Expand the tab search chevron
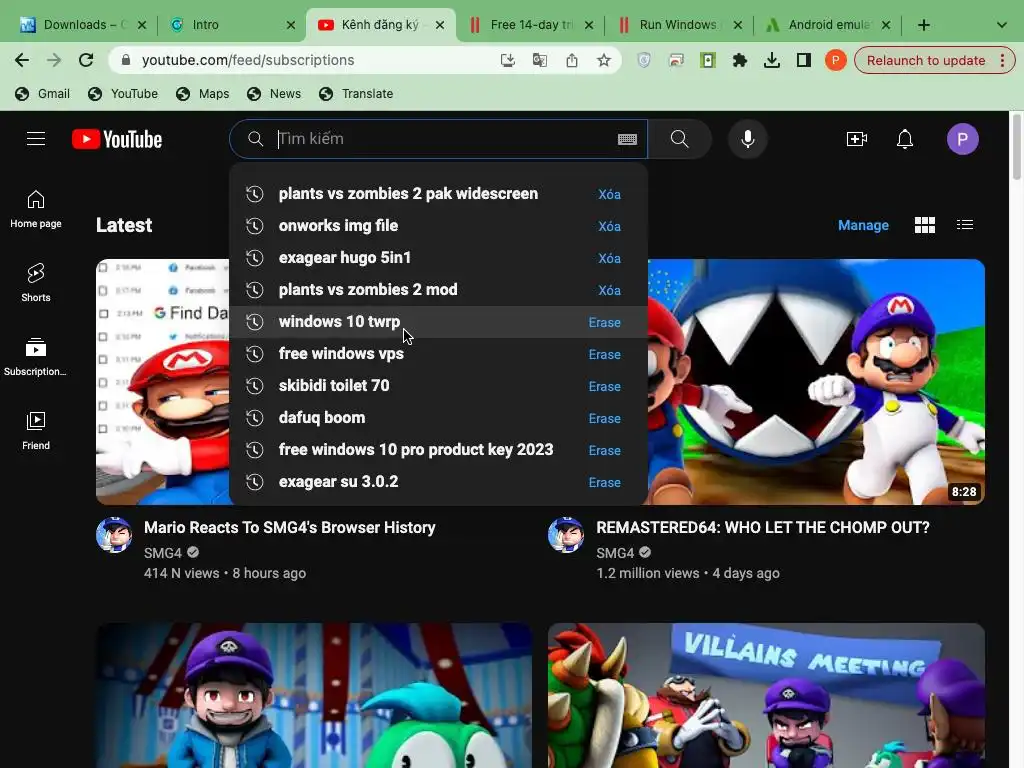 [x=1001, y=25]
